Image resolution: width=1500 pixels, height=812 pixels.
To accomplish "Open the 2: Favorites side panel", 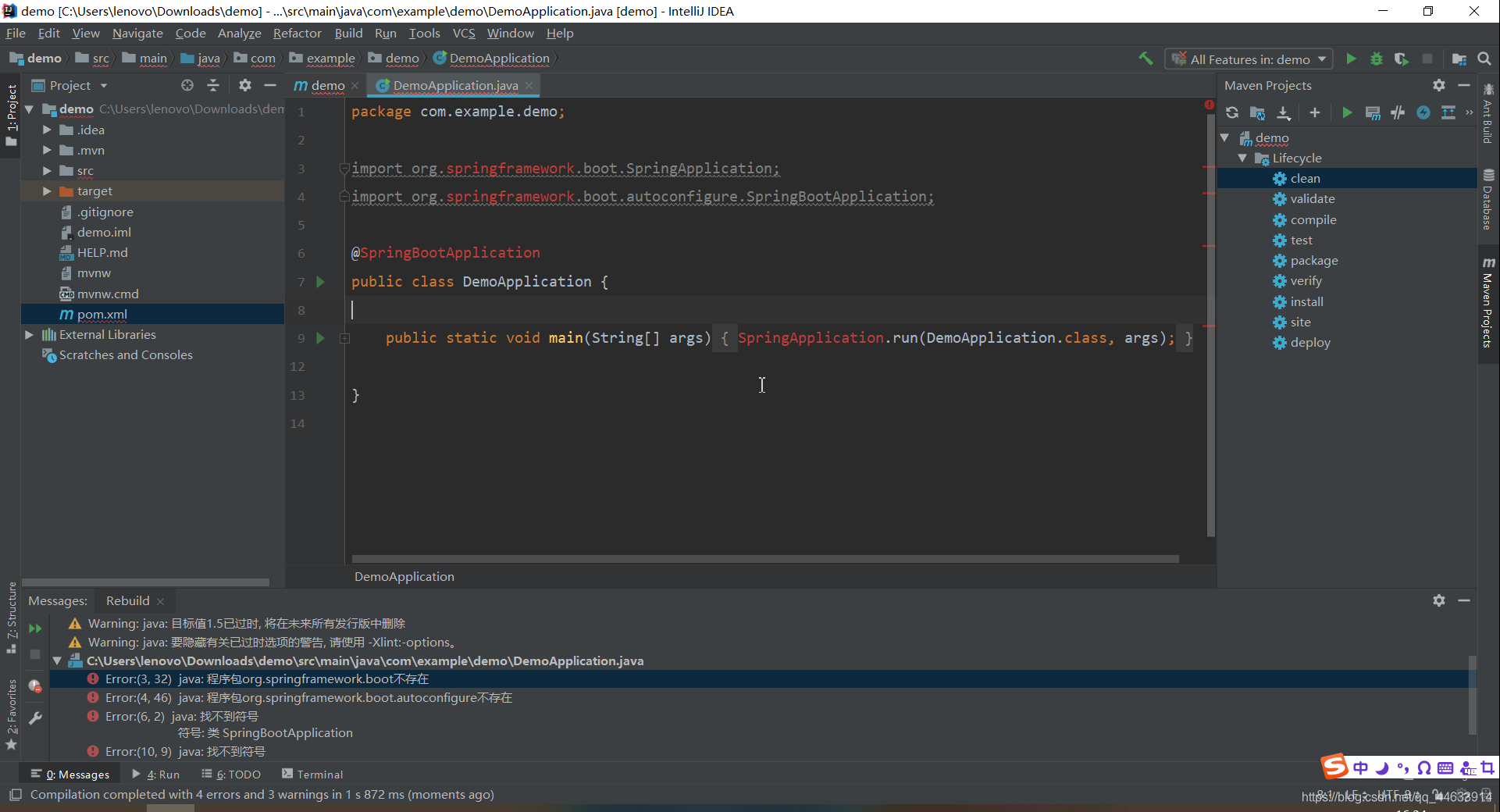I will pos(11,714).
